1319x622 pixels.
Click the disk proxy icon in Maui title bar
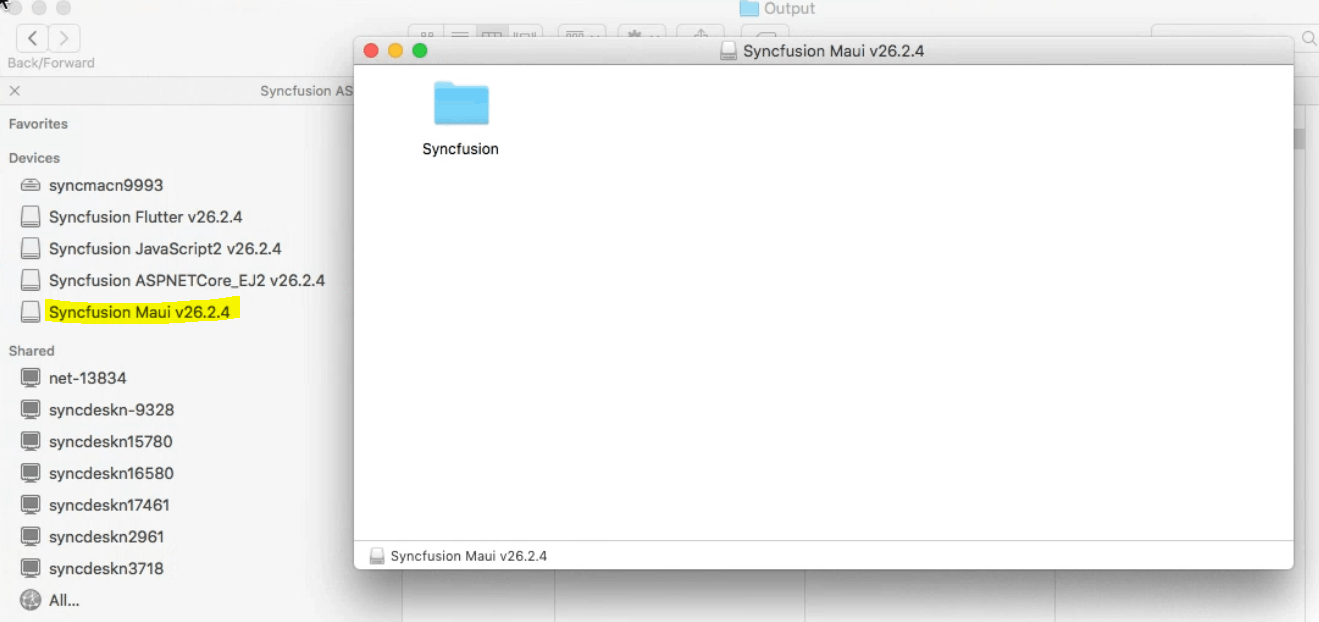click(729, 51)
